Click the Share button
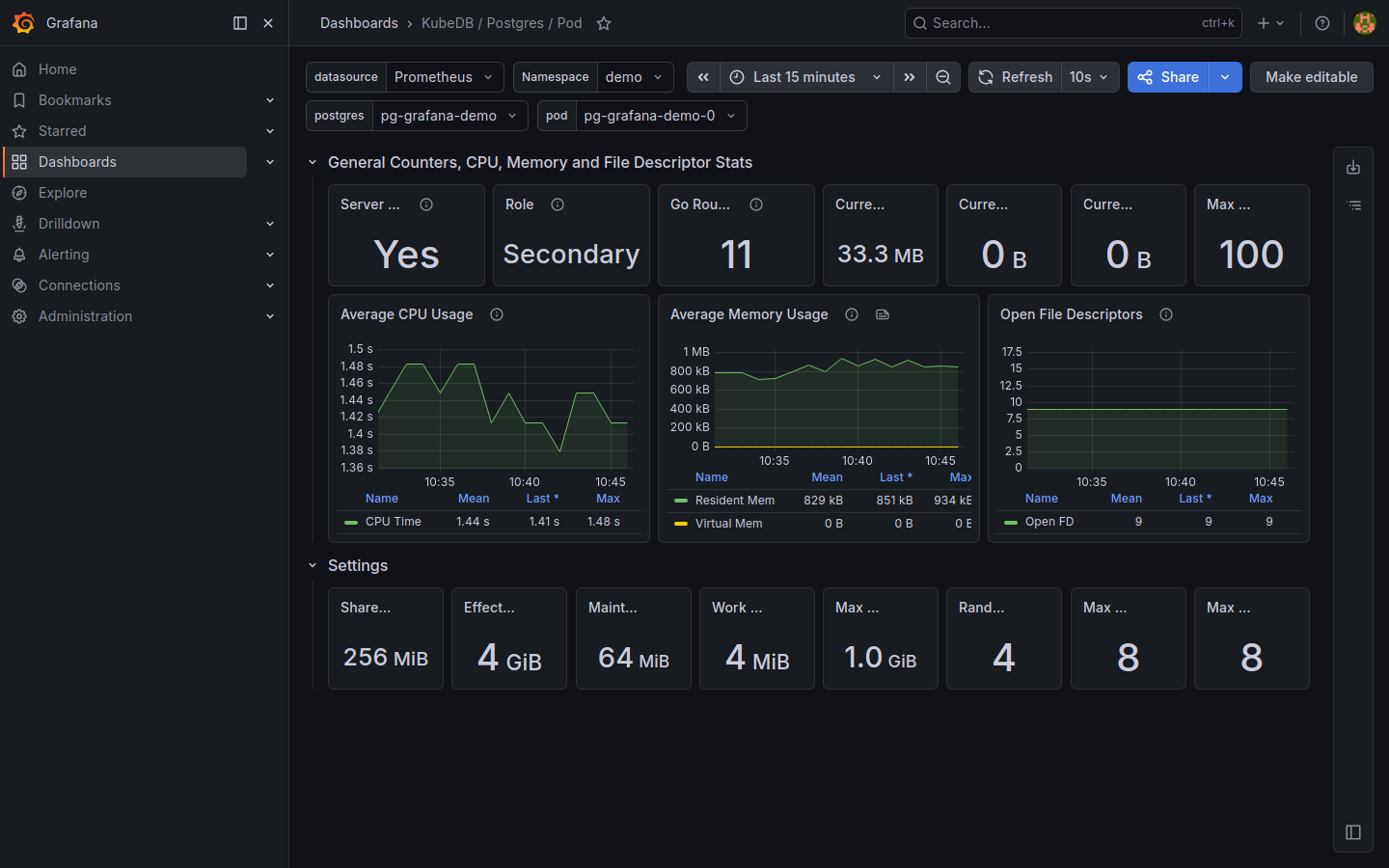This screenshot has width=1389, height=868. point(1168,77)
